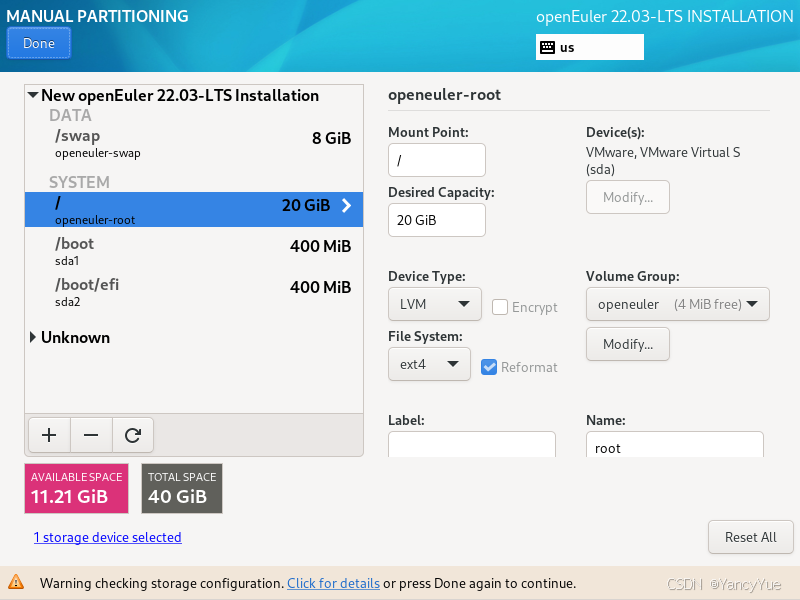Image resolution: width=800 pixels, height=600 pixels.
Task: Open the 1 storage device selected link
Action: pos(107,537)
